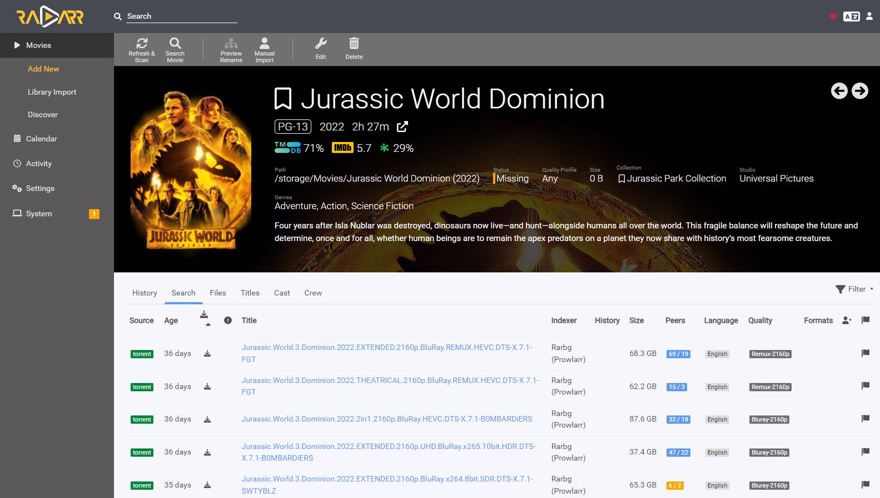The width and height of the screenshot is (880, 498).
Task: Select Library Import in sidebar
Action: pyautogui.click(x=52, y=92)
